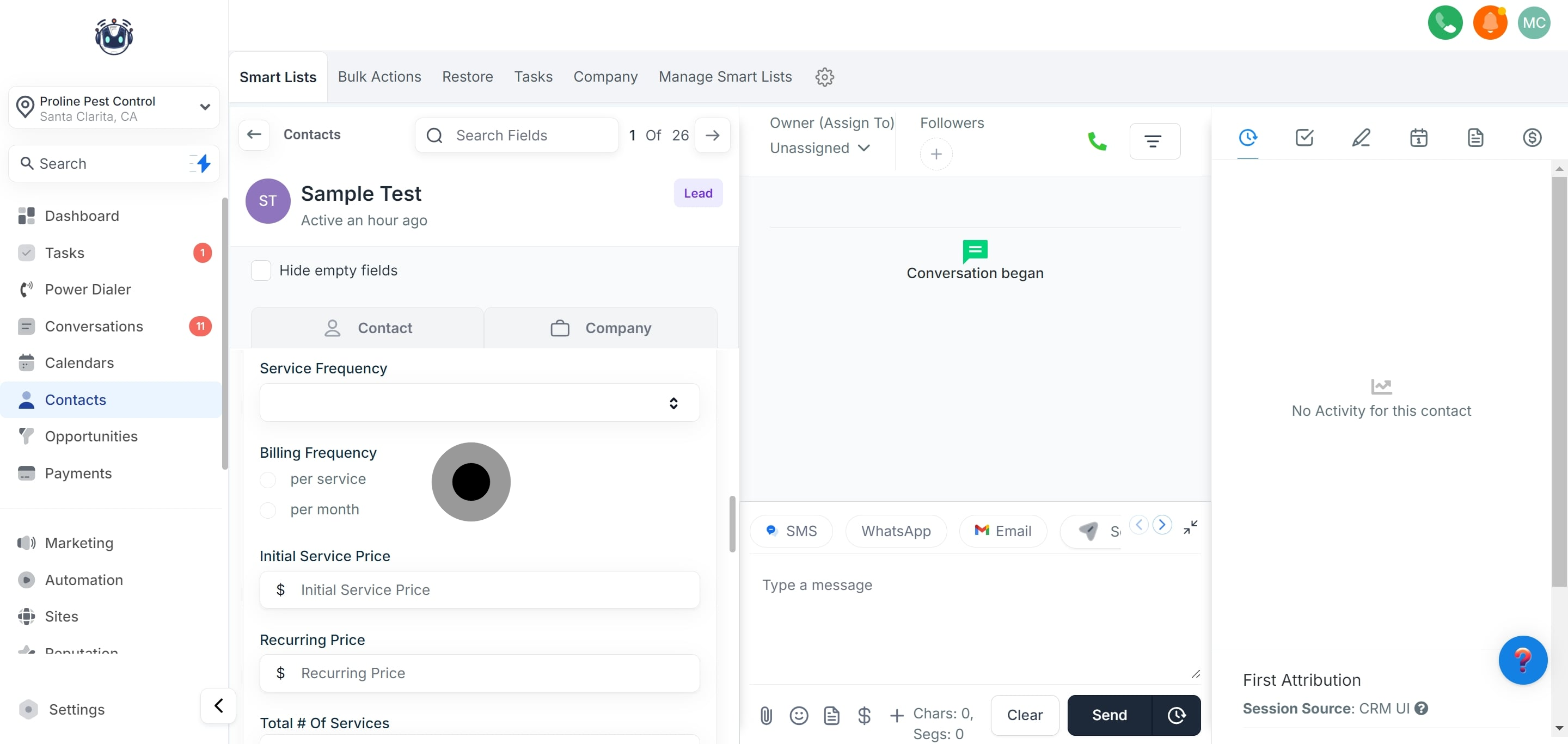Click the orange notification bell
The width and height of the screenshot is (1568, 744).
point(1490,22)
